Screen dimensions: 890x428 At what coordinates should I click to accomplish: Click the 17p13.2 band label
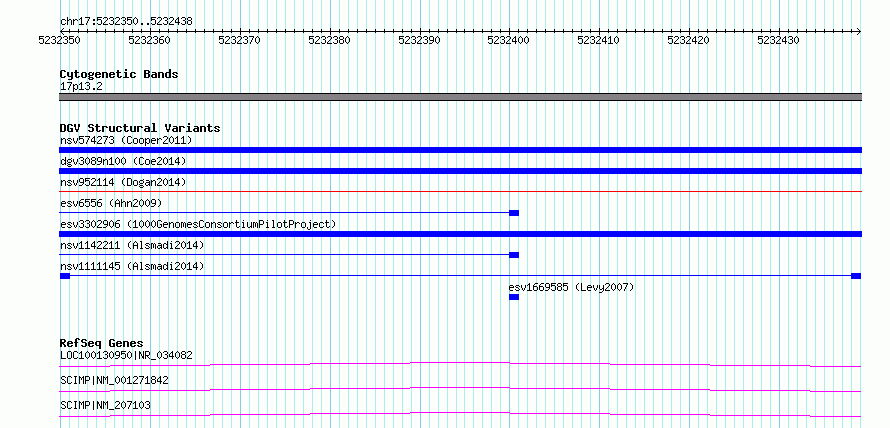81,87
